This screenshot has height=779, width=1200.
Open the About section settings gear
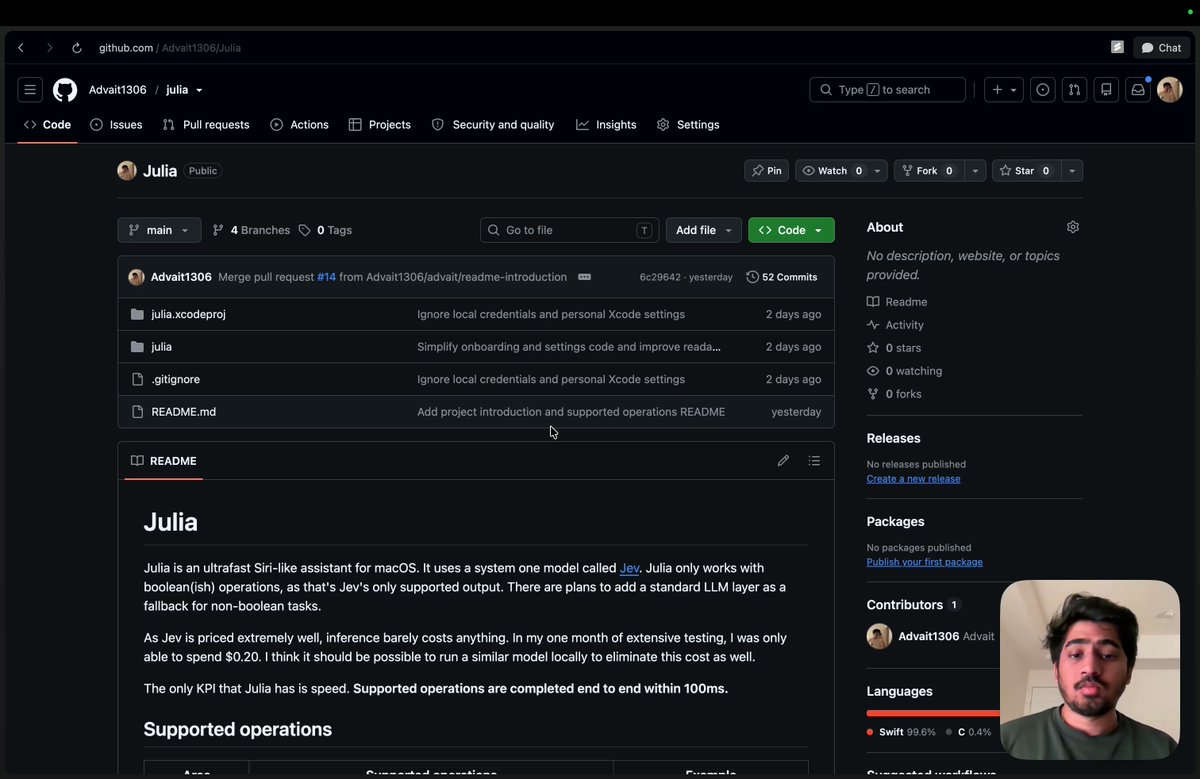click(x=1073, y=227)
